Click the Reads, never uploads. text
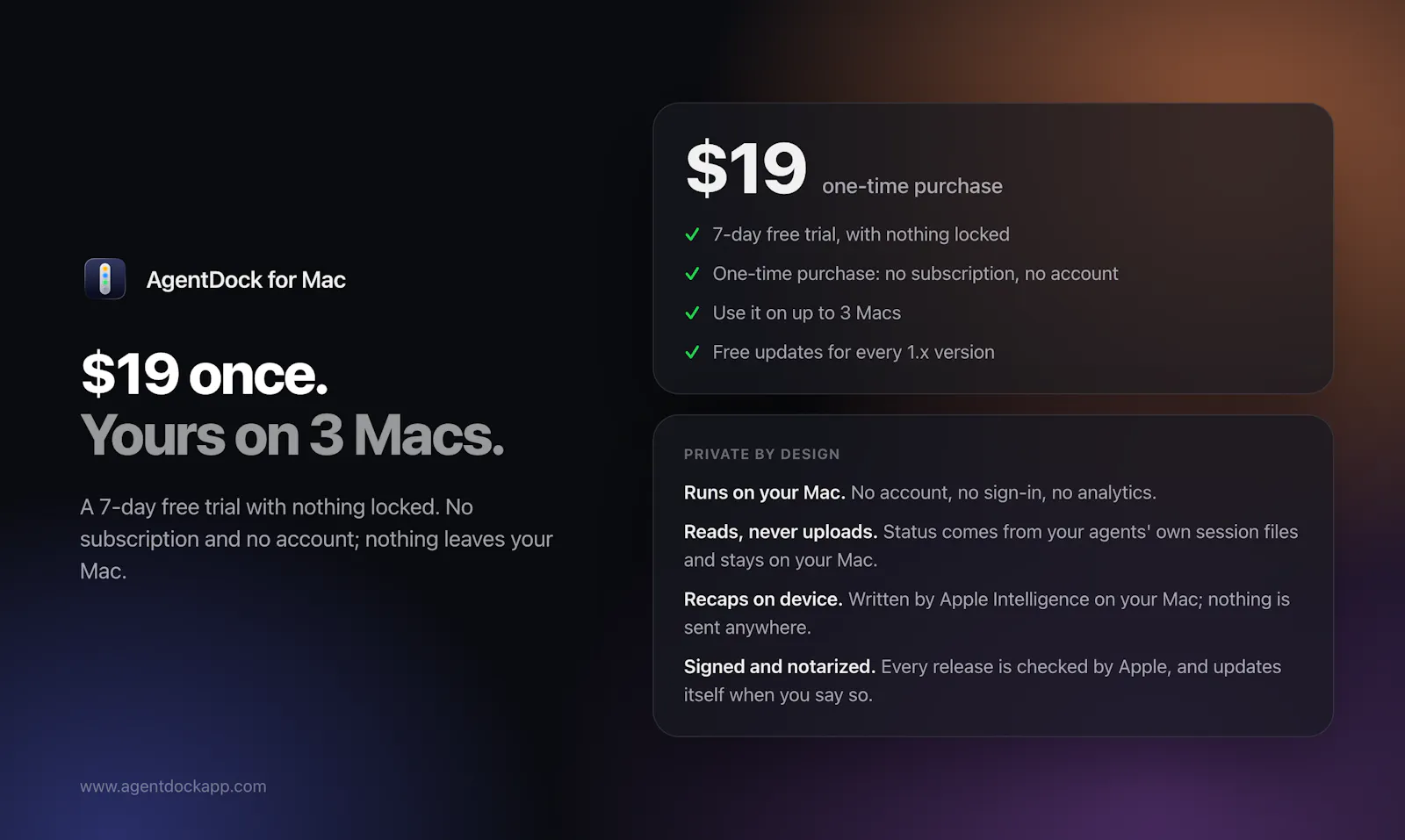 781,532
